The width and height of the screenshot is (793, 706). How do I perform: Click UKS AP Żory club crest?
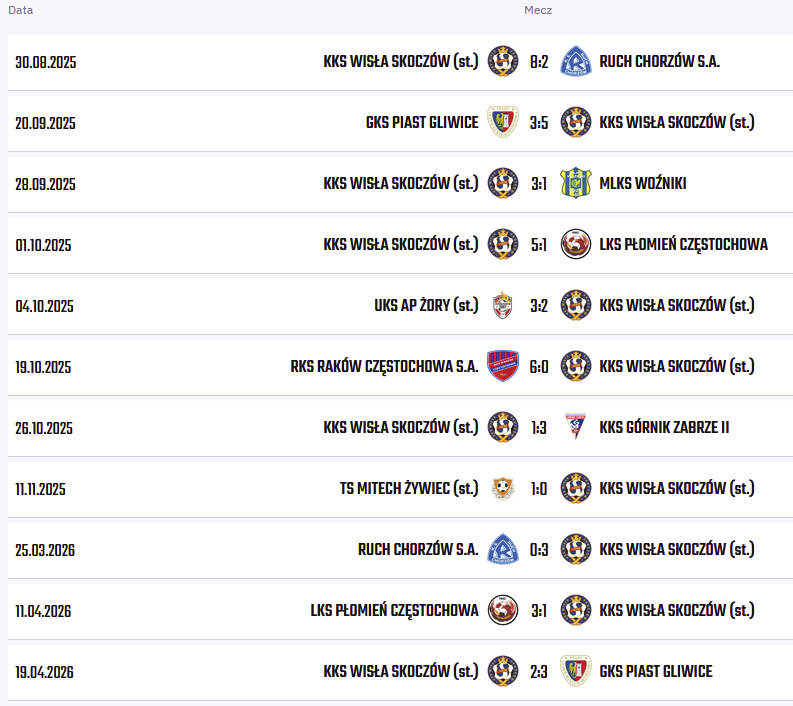502,305
